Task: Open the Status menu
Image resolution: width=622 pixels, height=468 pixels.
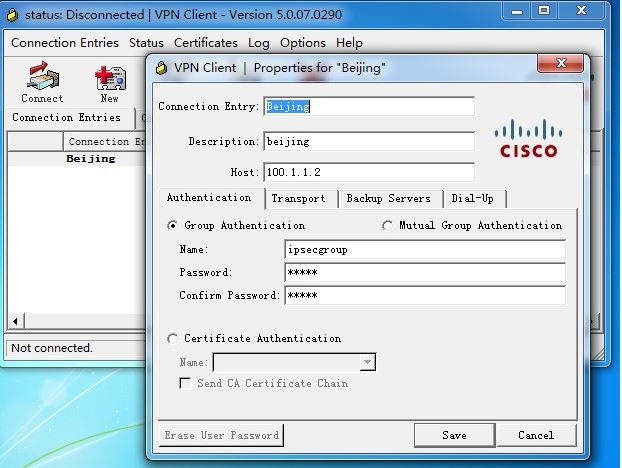Action: tap(146, 43)
